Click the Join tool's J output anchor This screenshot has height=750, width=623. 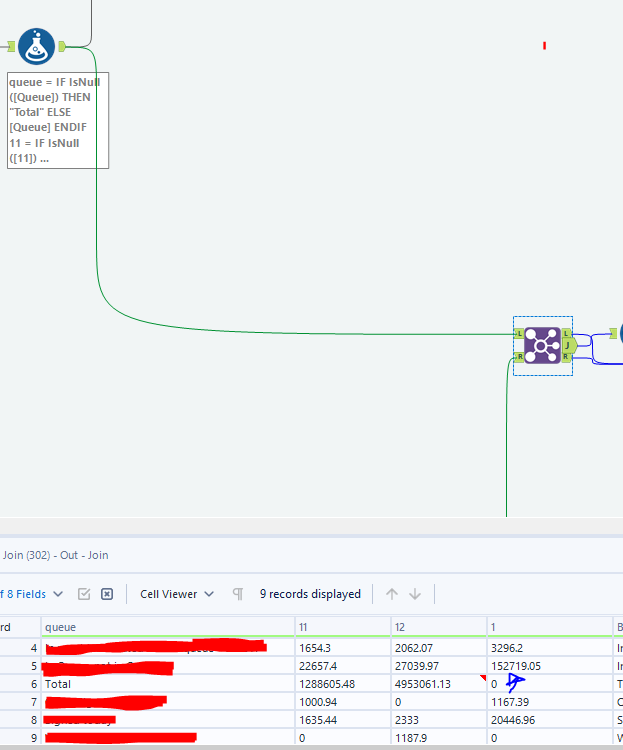pyautogui.click(x=568, y=345)
